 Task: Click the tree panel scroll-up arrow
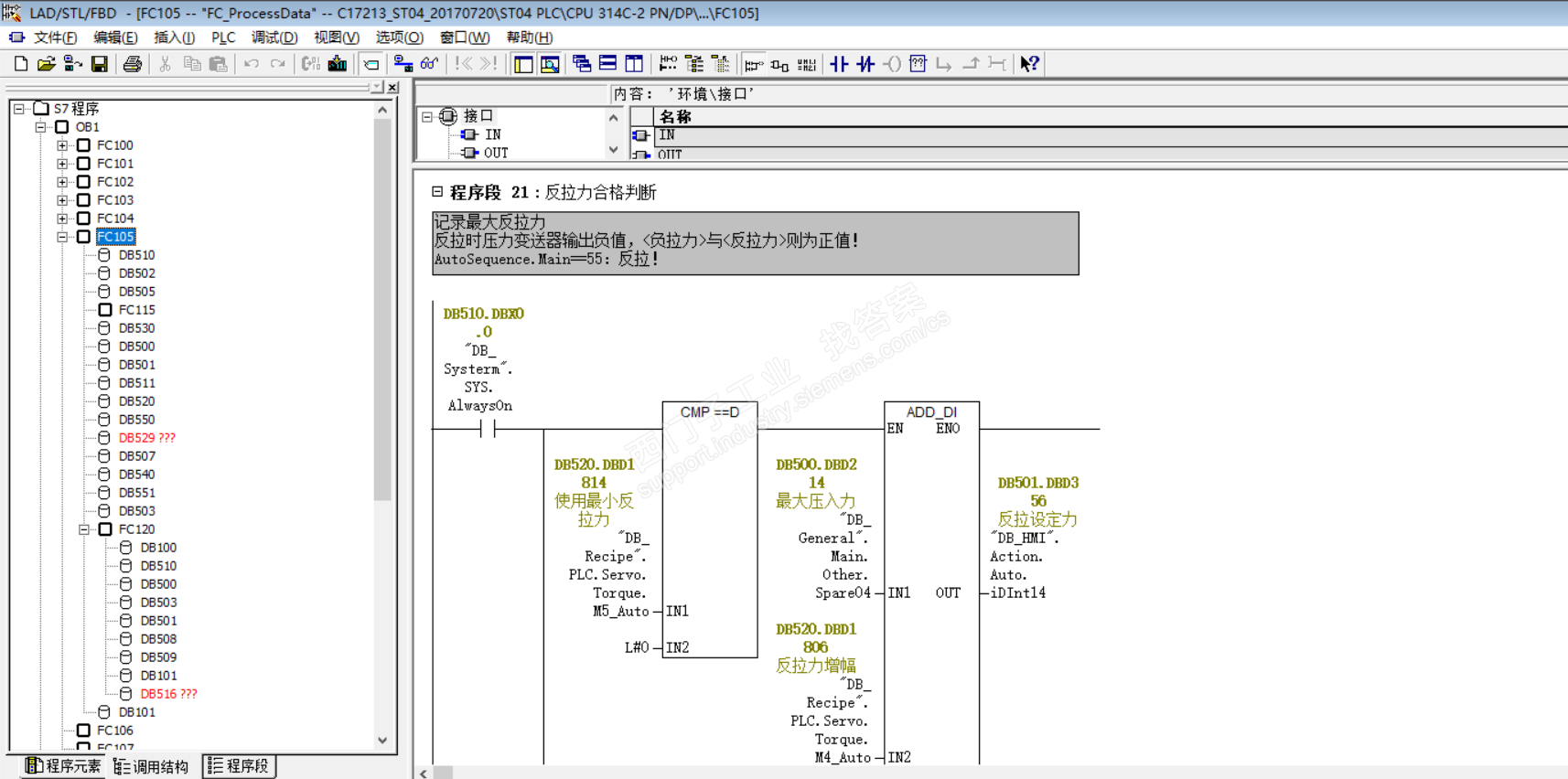(x=382, y=110)
